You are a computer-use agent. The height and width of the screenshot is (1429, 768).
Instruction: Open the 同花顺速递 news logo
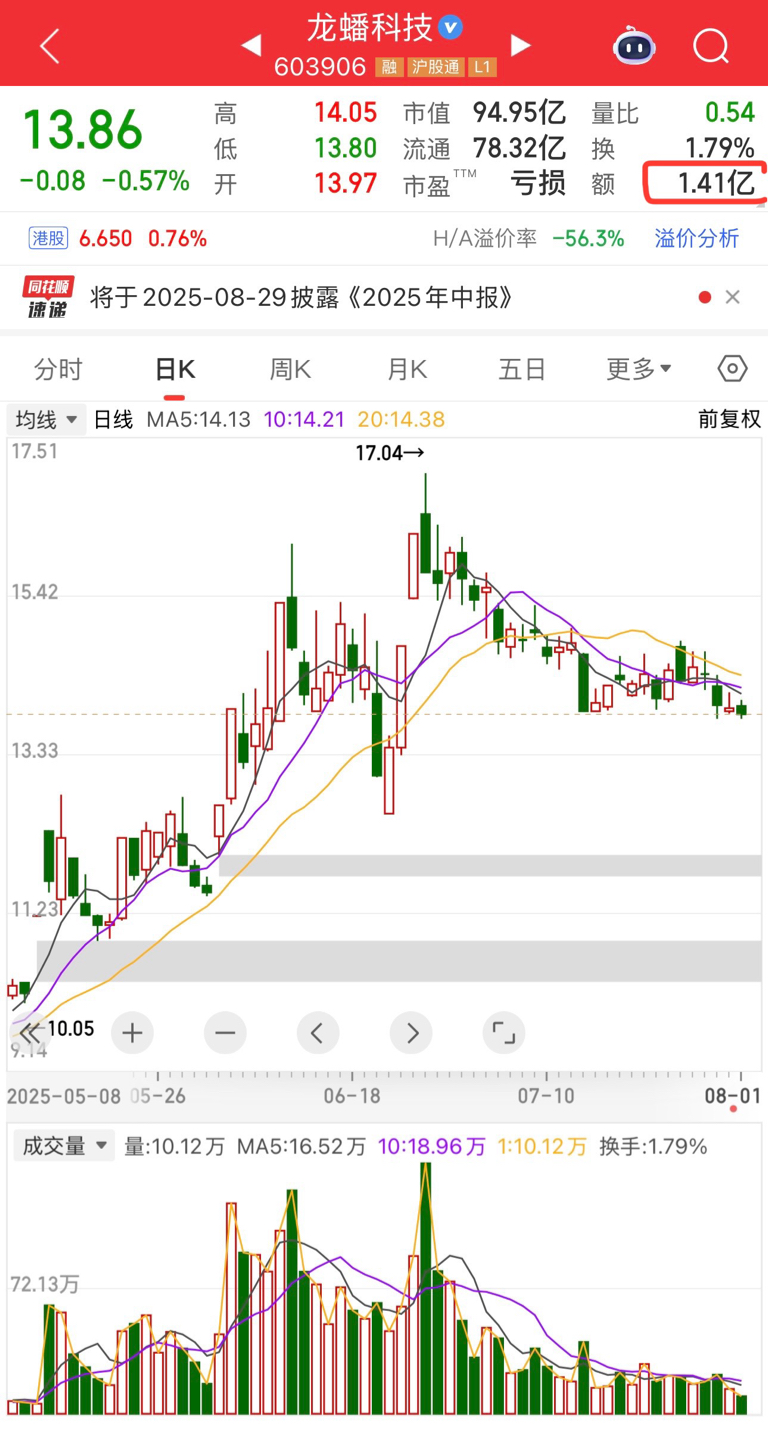pos(47,297)
